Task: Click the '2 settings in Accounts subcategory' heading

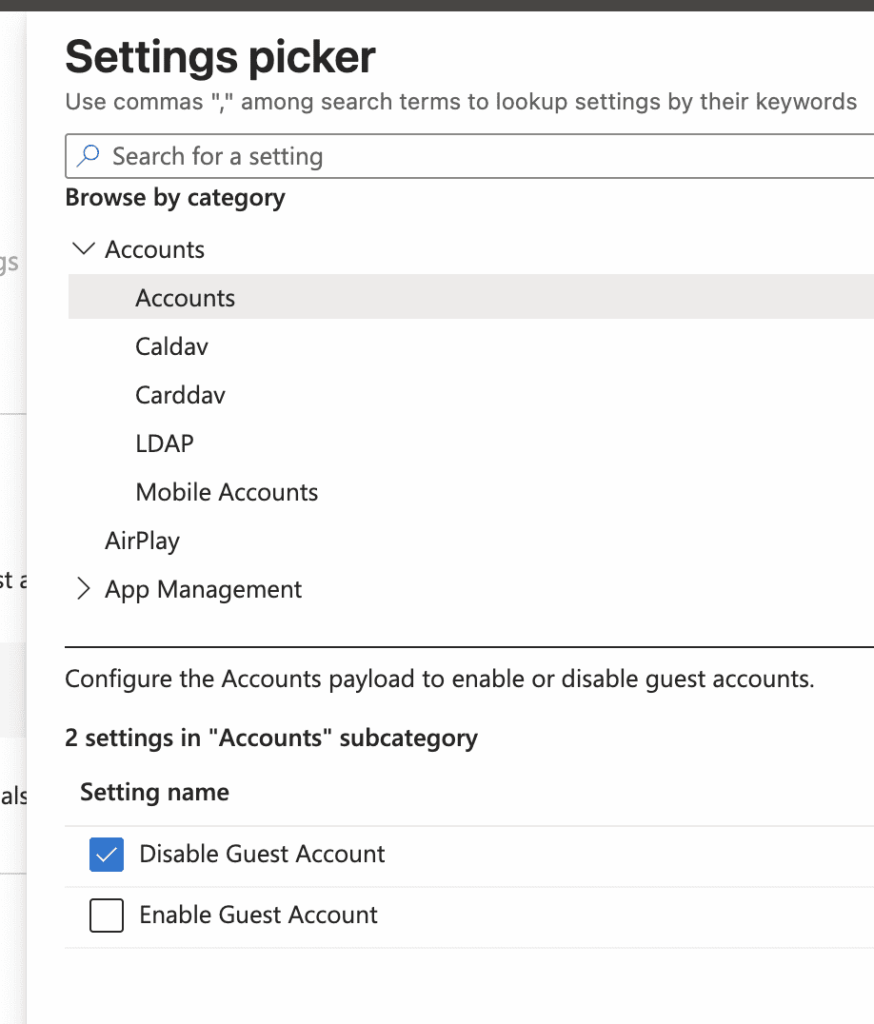Action: [x=271, y=738]
